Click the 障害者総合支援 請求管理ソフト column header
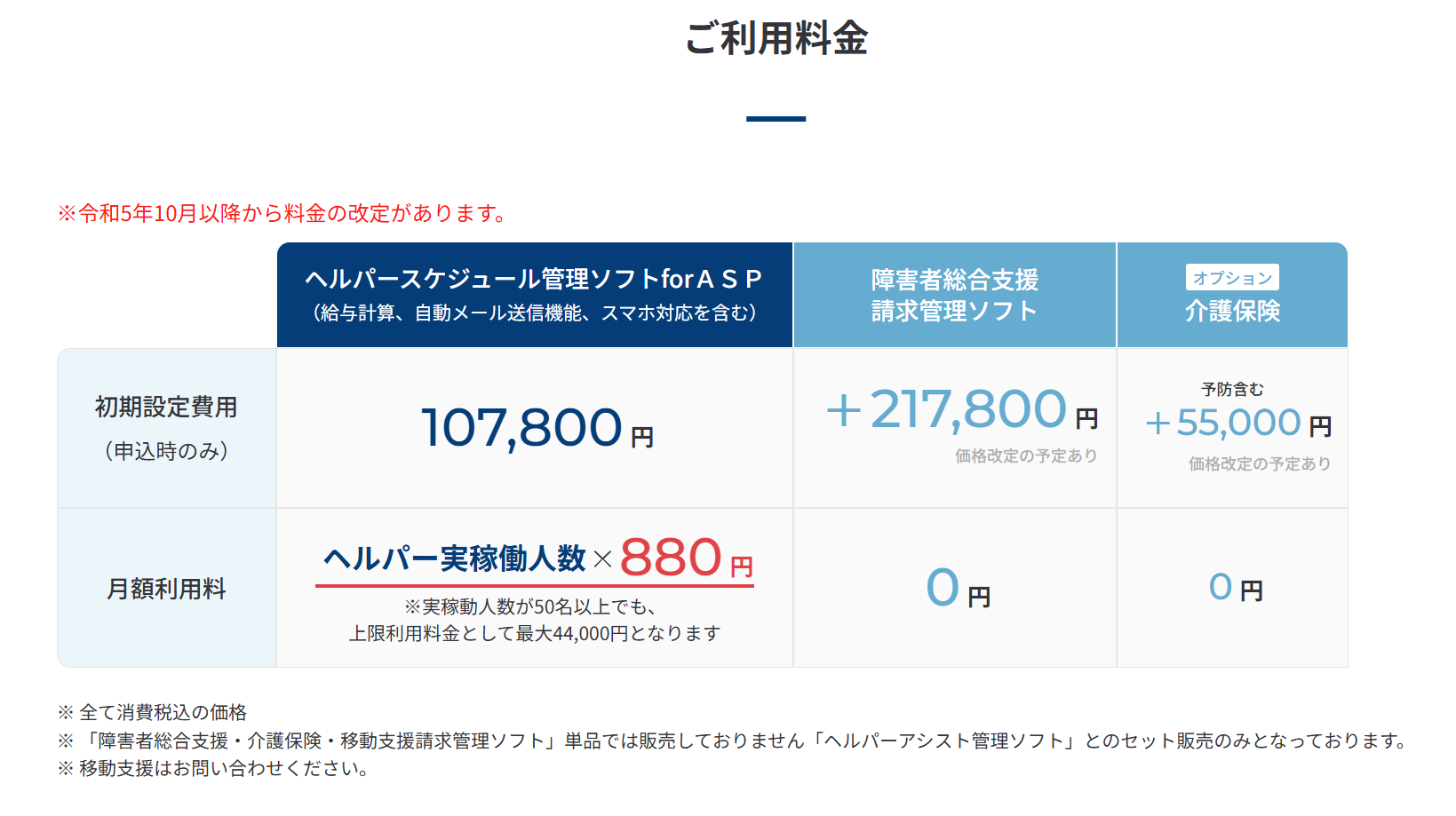The height and width of the screenshot is (816, 1456). tap(954, 295)
